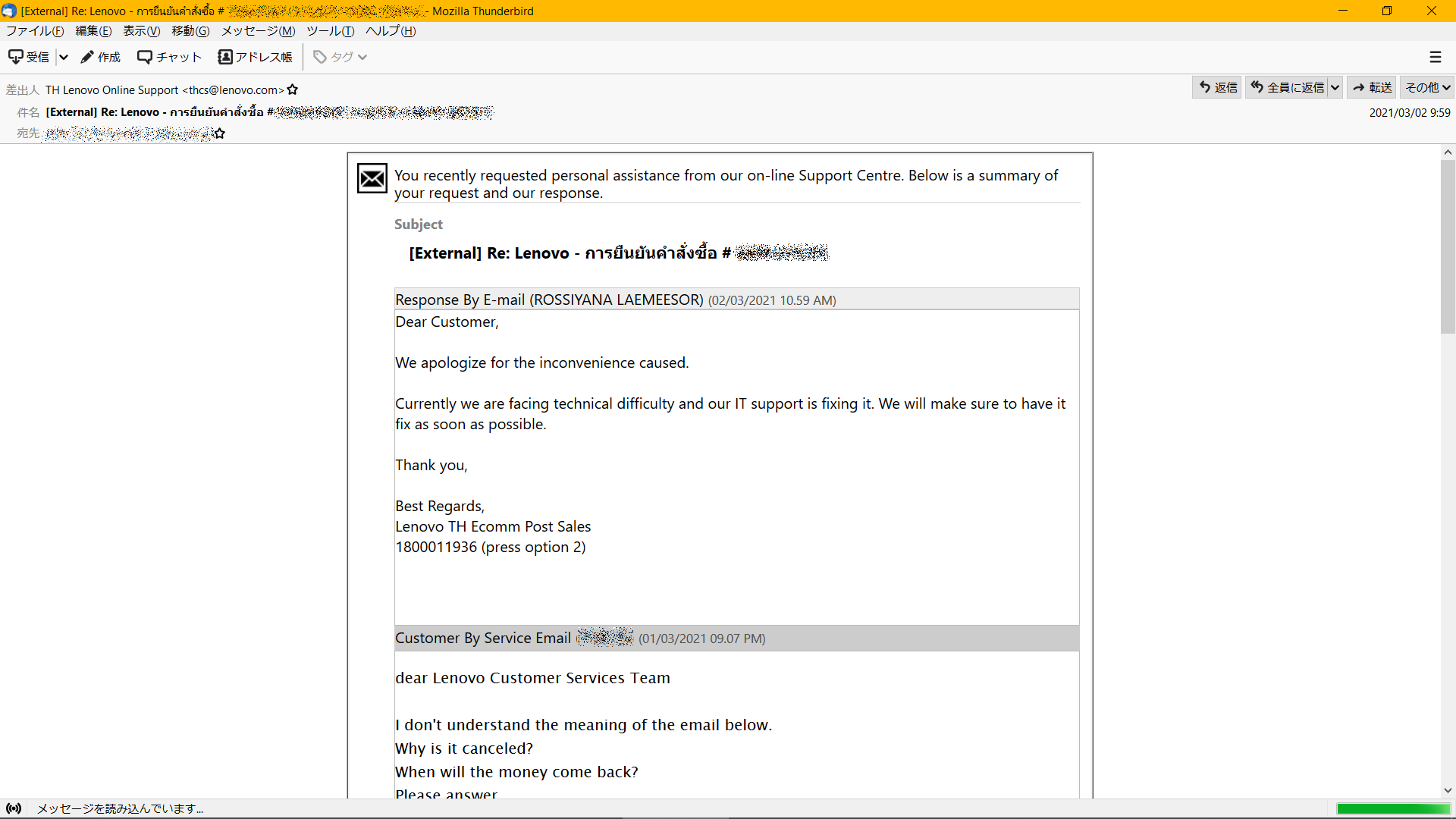The image size is (1456, 819).
Task: Click the scrollbar down arrow
Action: point(1448,791)
